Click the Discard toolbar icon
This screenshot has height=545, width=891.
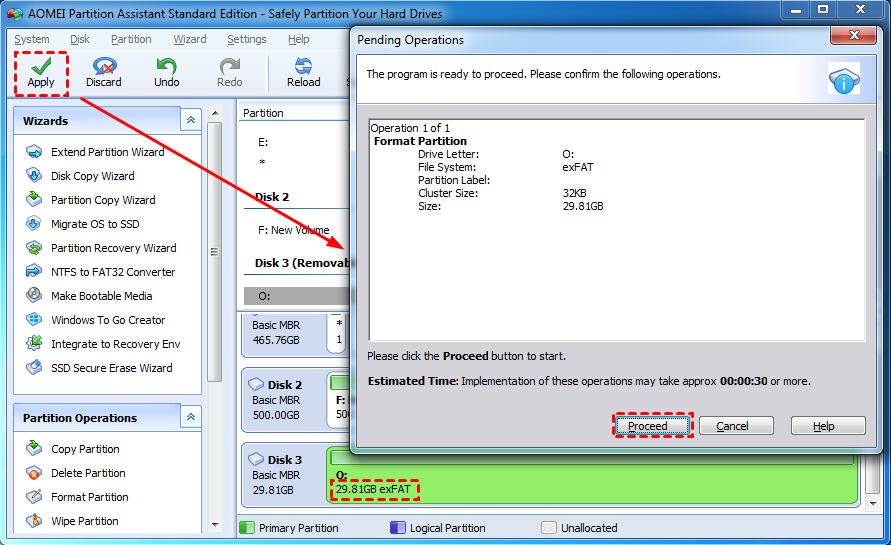point(104,66)
